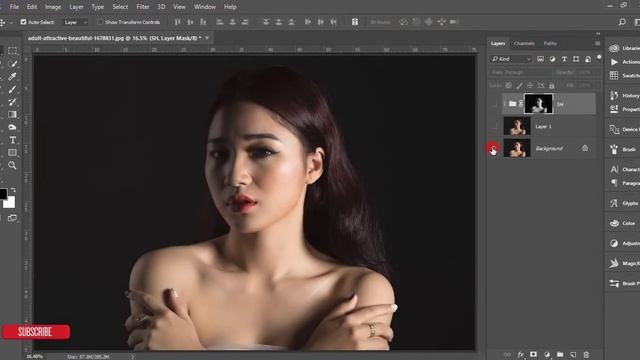The image size is (640, 360).
Task: Click the new adjustment layer icon
Action: 547,355
